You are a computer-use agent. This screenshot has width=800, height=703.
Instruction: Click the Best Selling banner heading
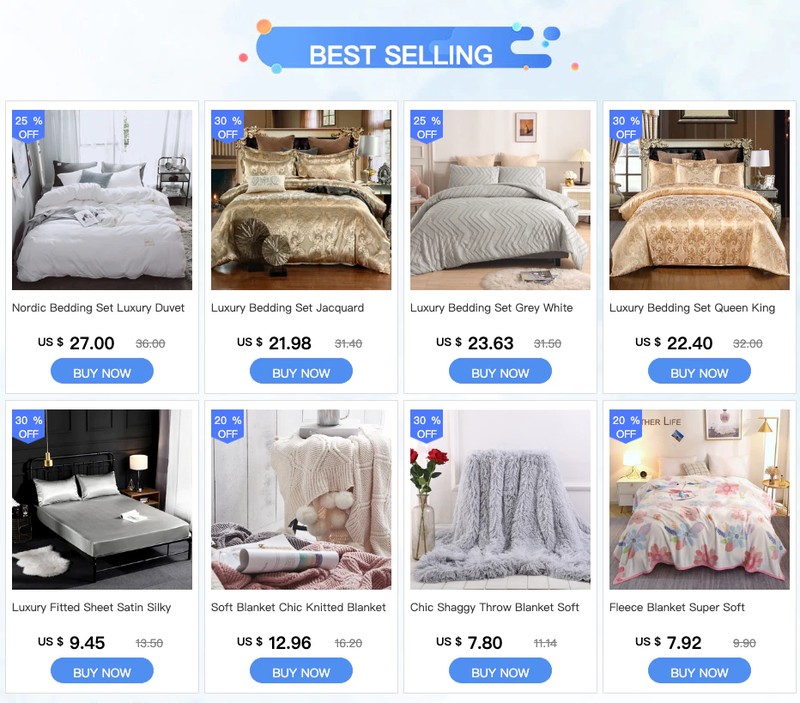[x=401, y=55]
